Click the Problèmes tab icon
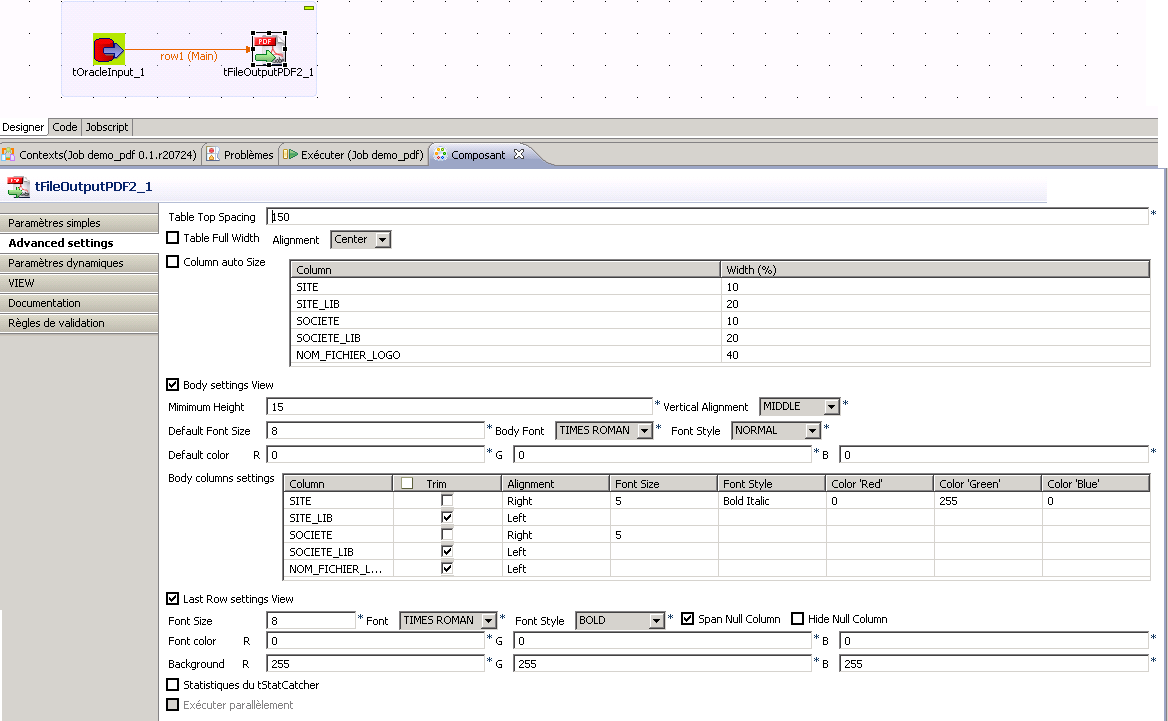Image resolution: width=1168 pixels, height=721 pixels. click(213, 154)
